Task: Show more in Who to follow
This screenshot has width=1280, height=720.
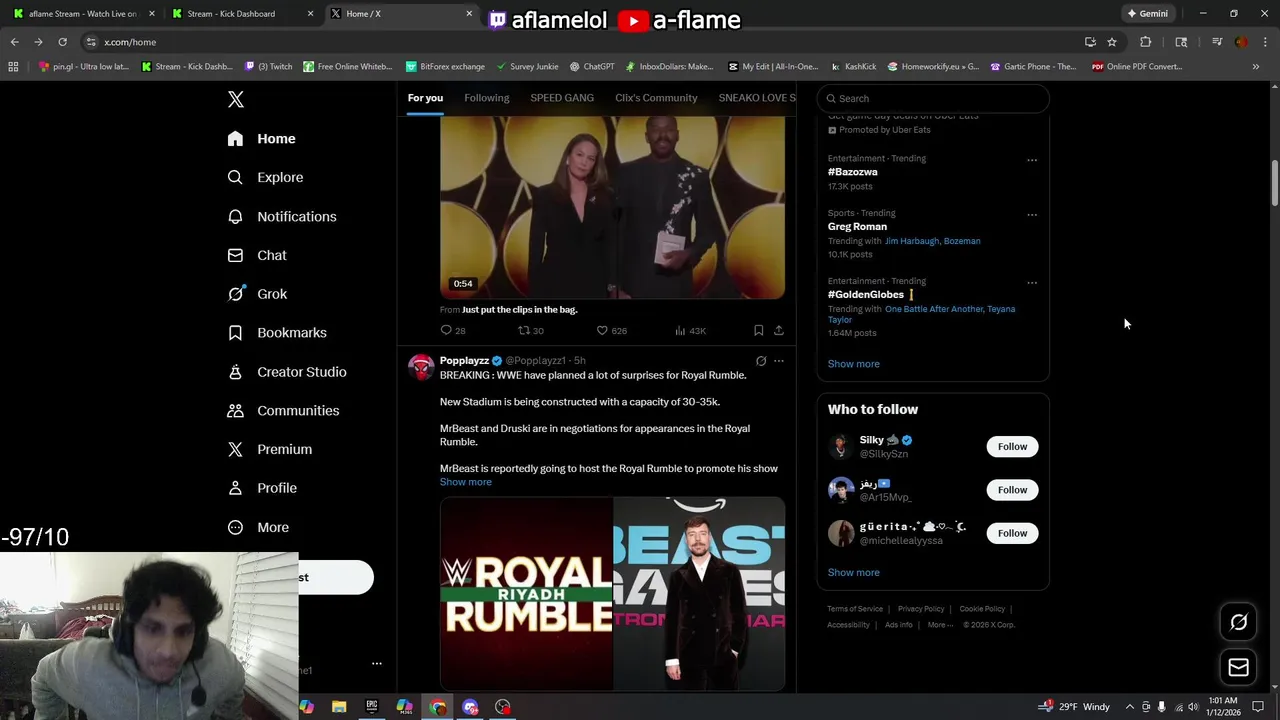Action: tap(854, 573)
